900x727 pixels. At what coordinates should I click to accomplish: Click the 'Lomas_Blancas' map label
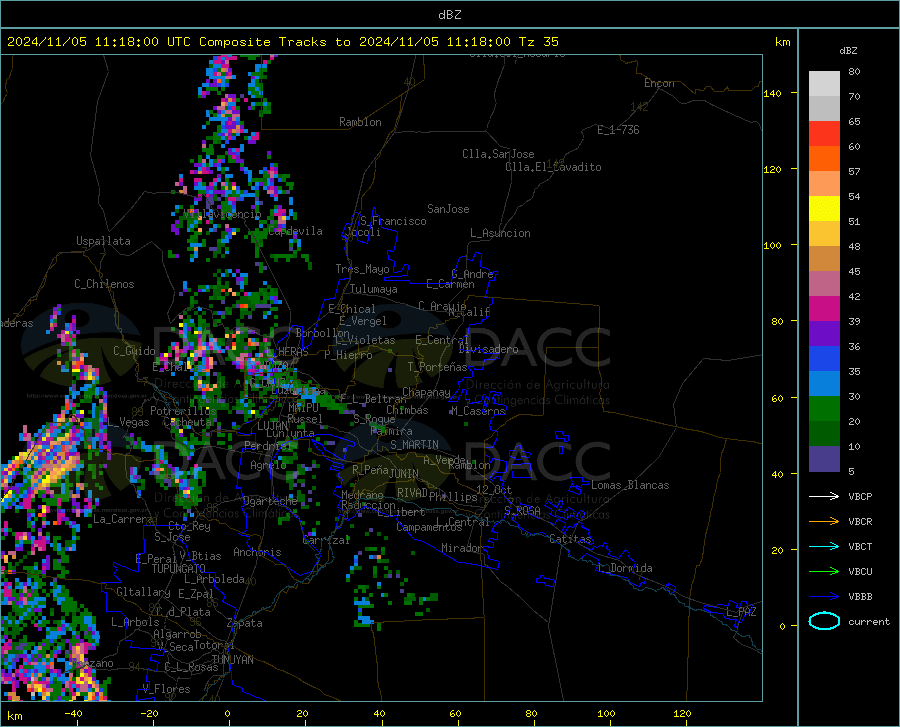[x=630, y=485]
